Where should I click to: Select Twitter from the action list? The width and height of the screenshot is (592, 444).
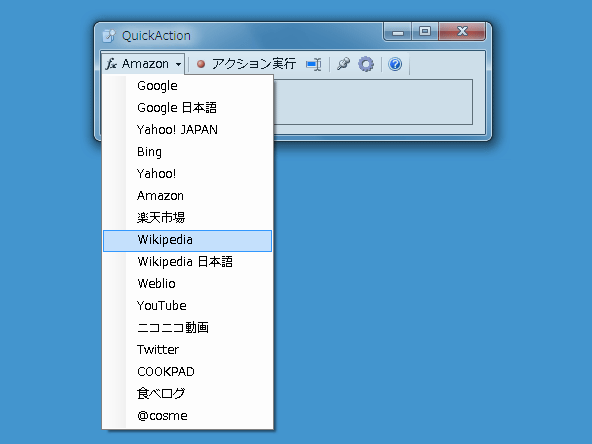(x=187, y=350)
